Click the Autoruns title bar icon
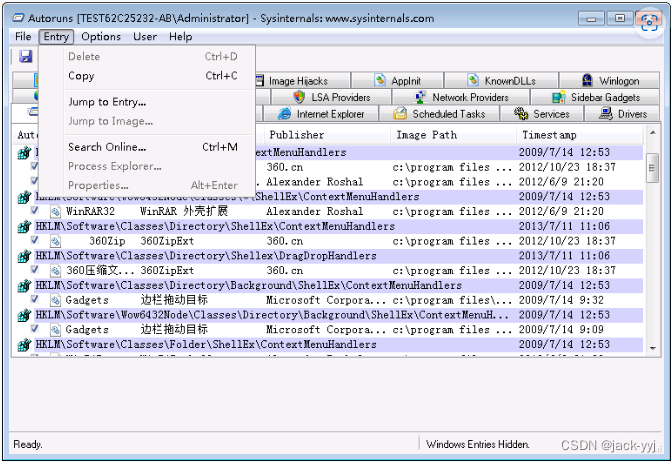The width and height of the screenshot is (671, 462). point(18,18)
